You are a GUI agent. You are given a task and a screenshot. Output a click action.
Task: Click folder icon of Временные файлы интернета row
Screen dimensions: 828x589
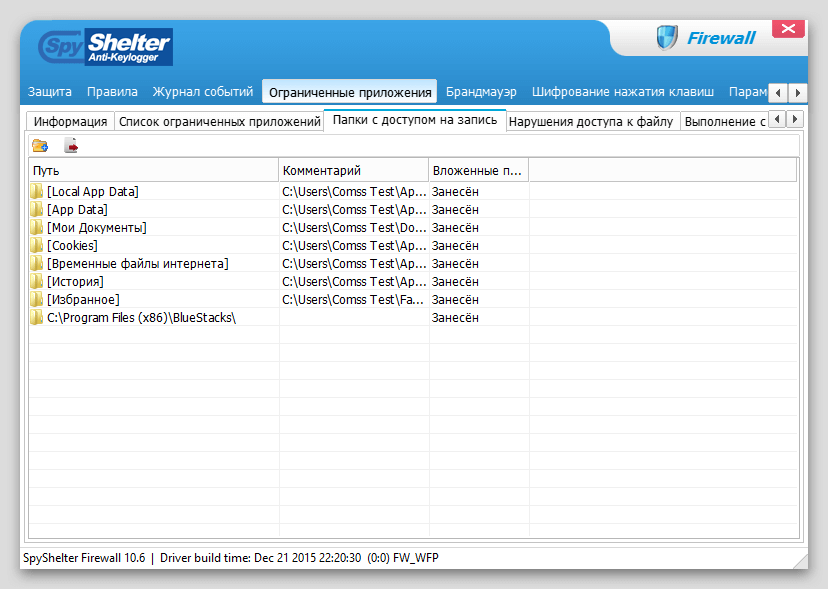pyautogui.click(x=36, y=263)
